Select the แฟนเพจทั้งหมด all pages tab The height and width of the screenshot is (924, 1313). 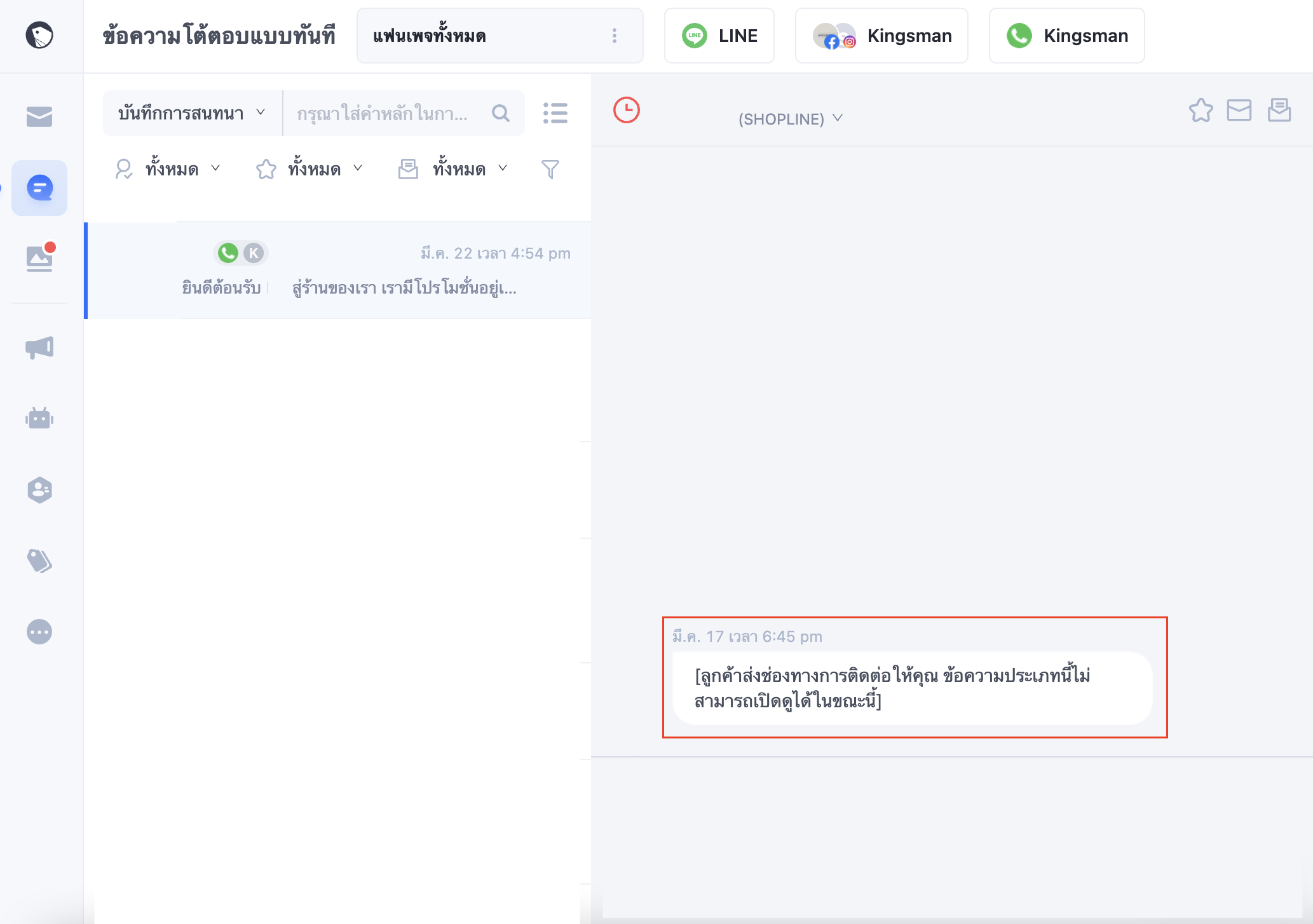click(500, 36)
